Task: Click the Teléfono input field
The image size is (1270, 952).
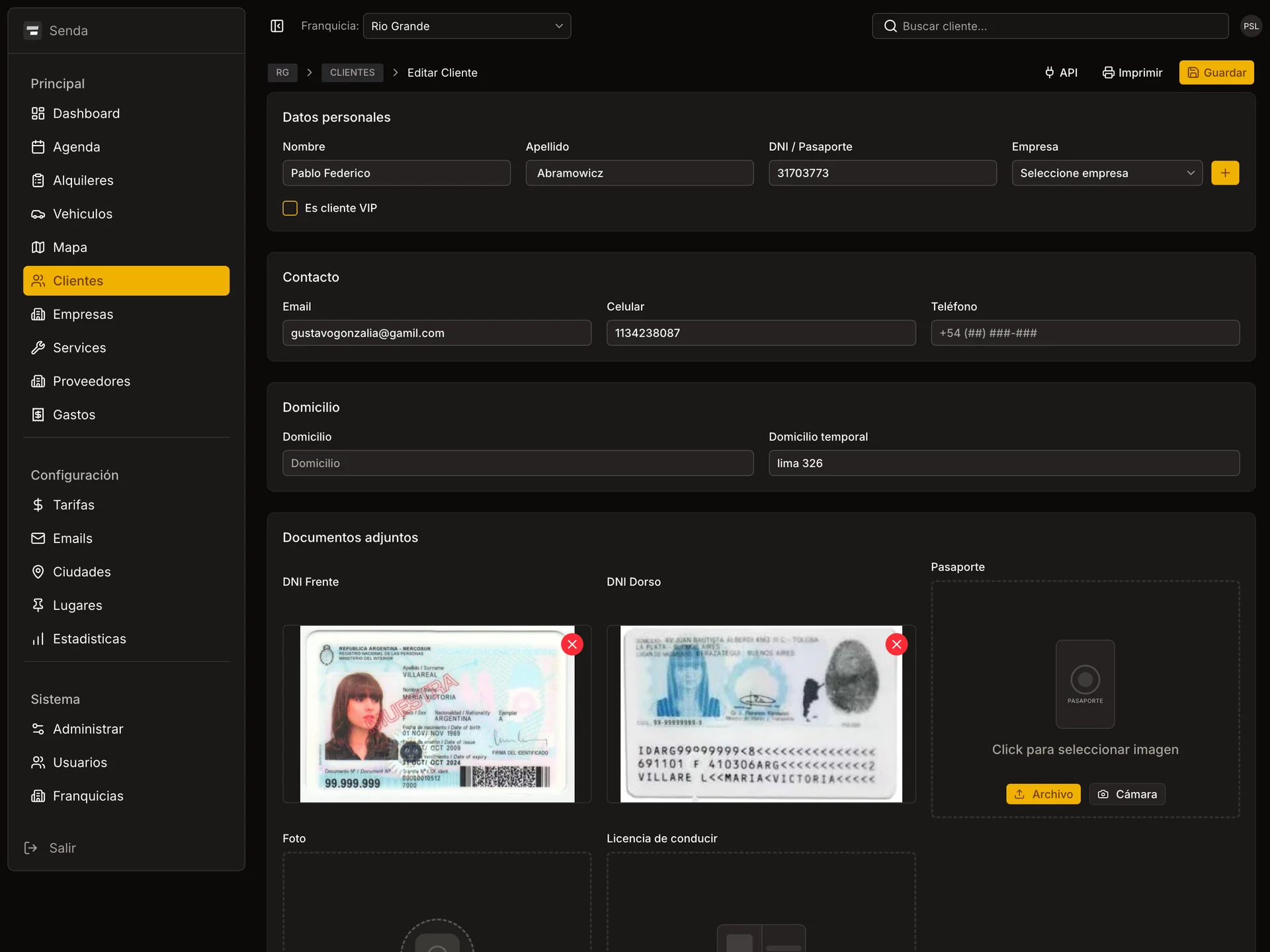Action: click(1085, 333)
